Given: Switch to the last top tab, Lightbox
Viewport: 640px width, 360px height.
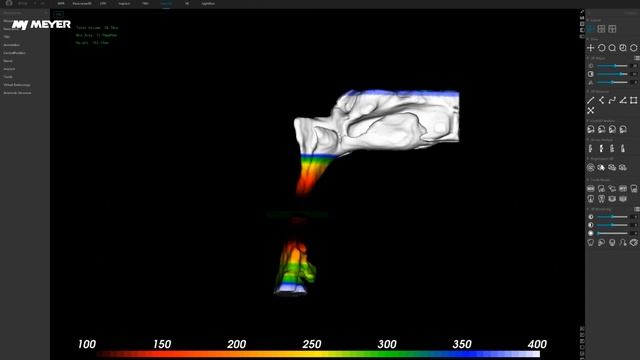Looking at the screenshot, I should [208, 3].
